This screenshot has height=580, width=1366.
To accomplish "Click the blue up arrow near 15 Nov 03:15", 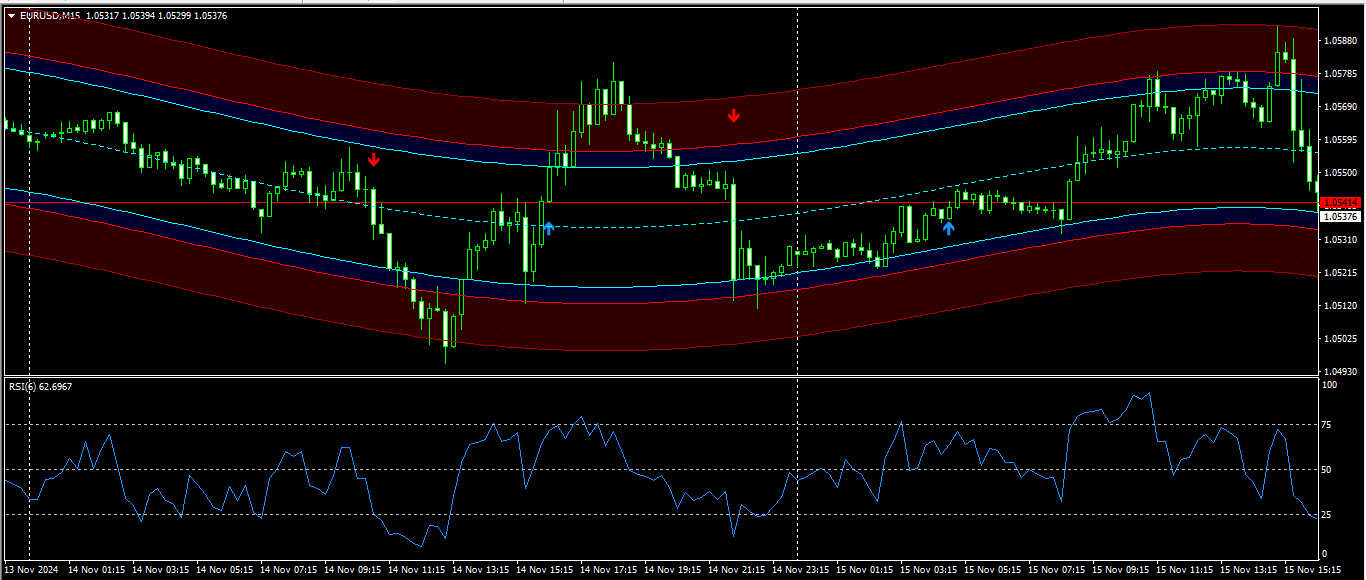I will point(948,228).
